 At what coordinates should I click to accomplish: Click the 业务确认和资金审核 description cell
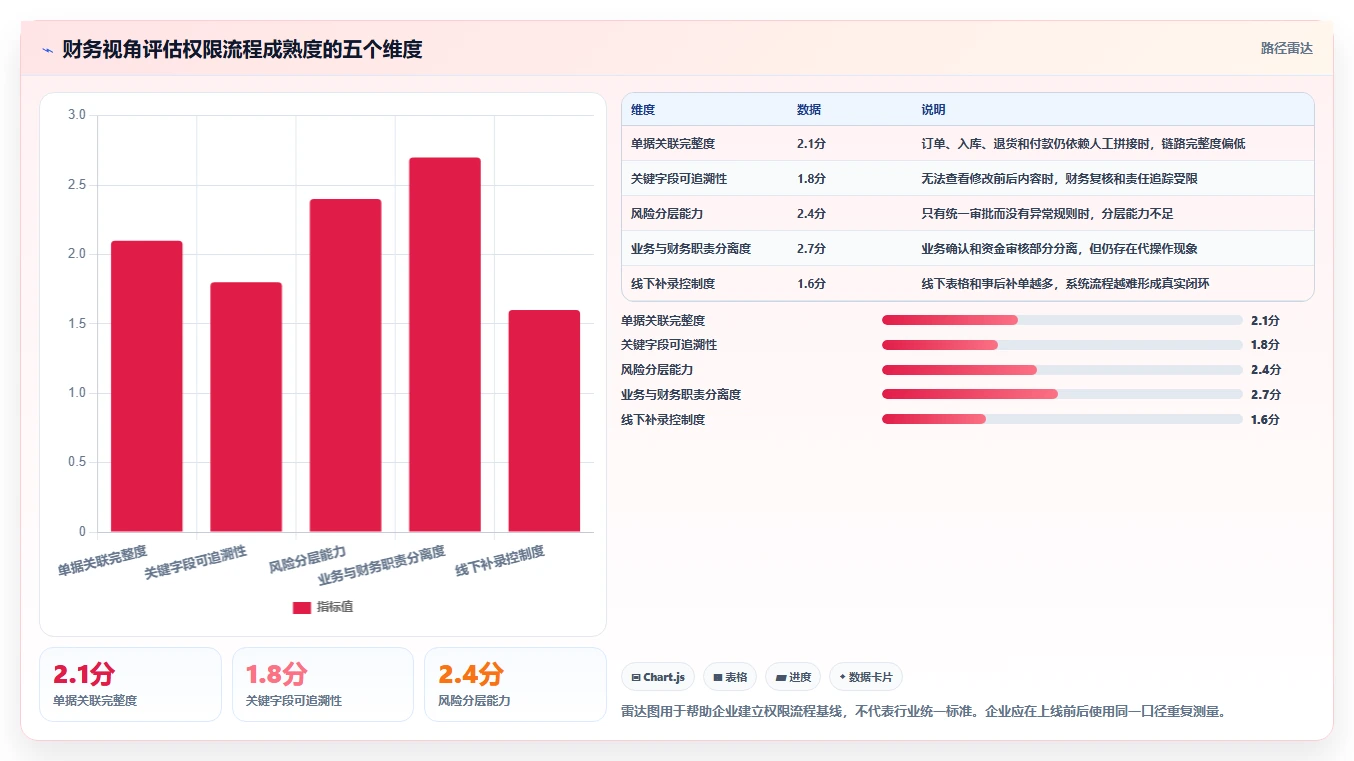coord(1112,249)
